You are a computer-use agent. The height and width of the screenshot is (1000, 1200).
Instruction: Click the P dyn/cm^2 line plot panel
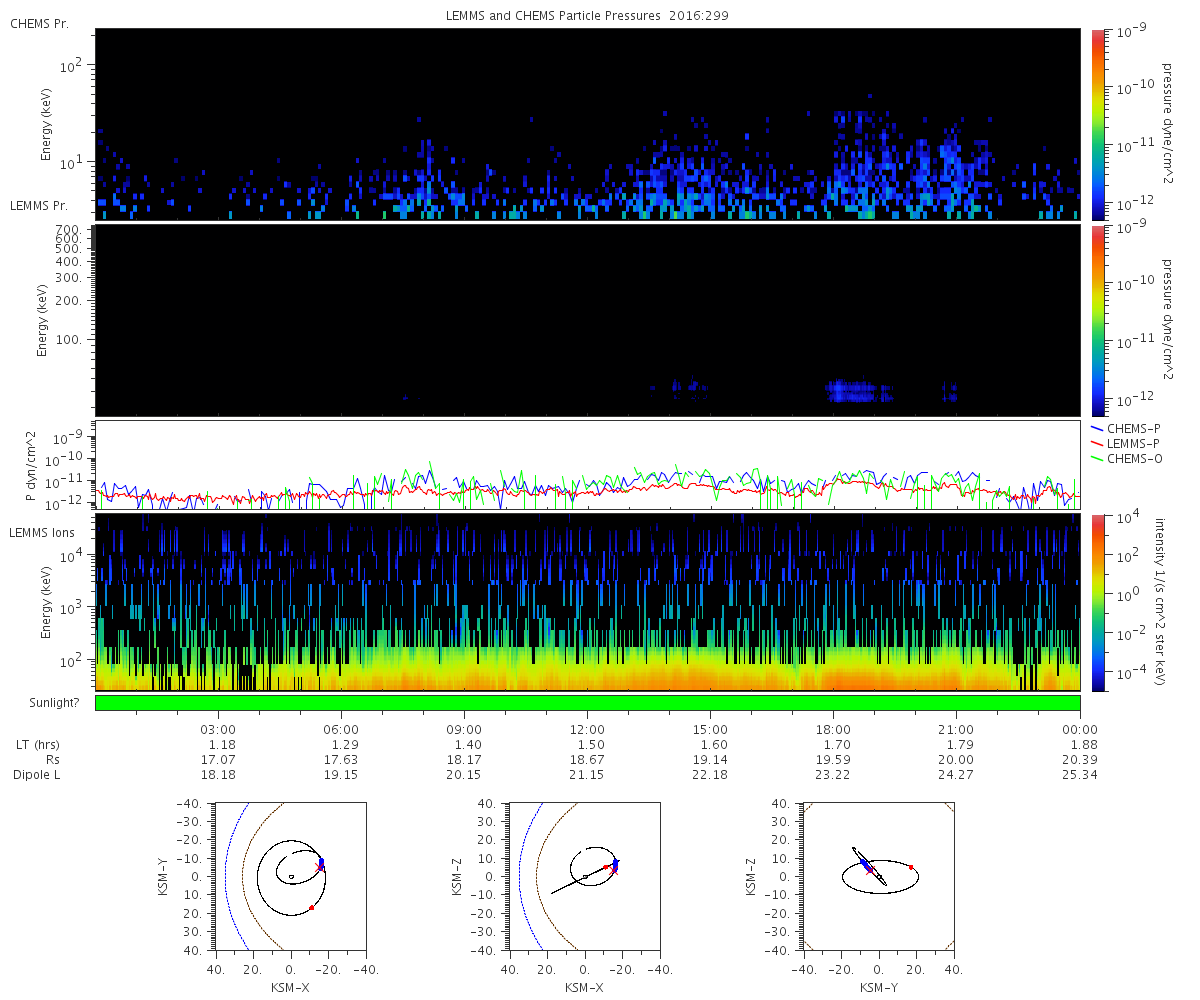[x=587, y=465]
